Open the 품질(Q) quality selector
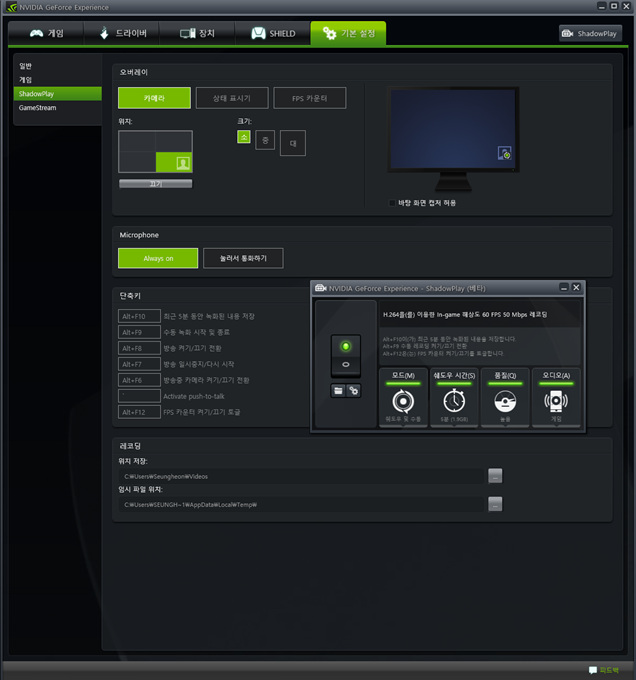This screenshot has height=680, width=636. (505, 398)
